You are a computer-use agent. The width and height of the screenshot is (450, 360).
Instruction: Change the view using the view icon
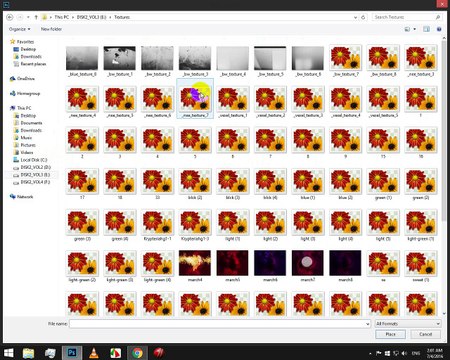(x=407, y=29)
